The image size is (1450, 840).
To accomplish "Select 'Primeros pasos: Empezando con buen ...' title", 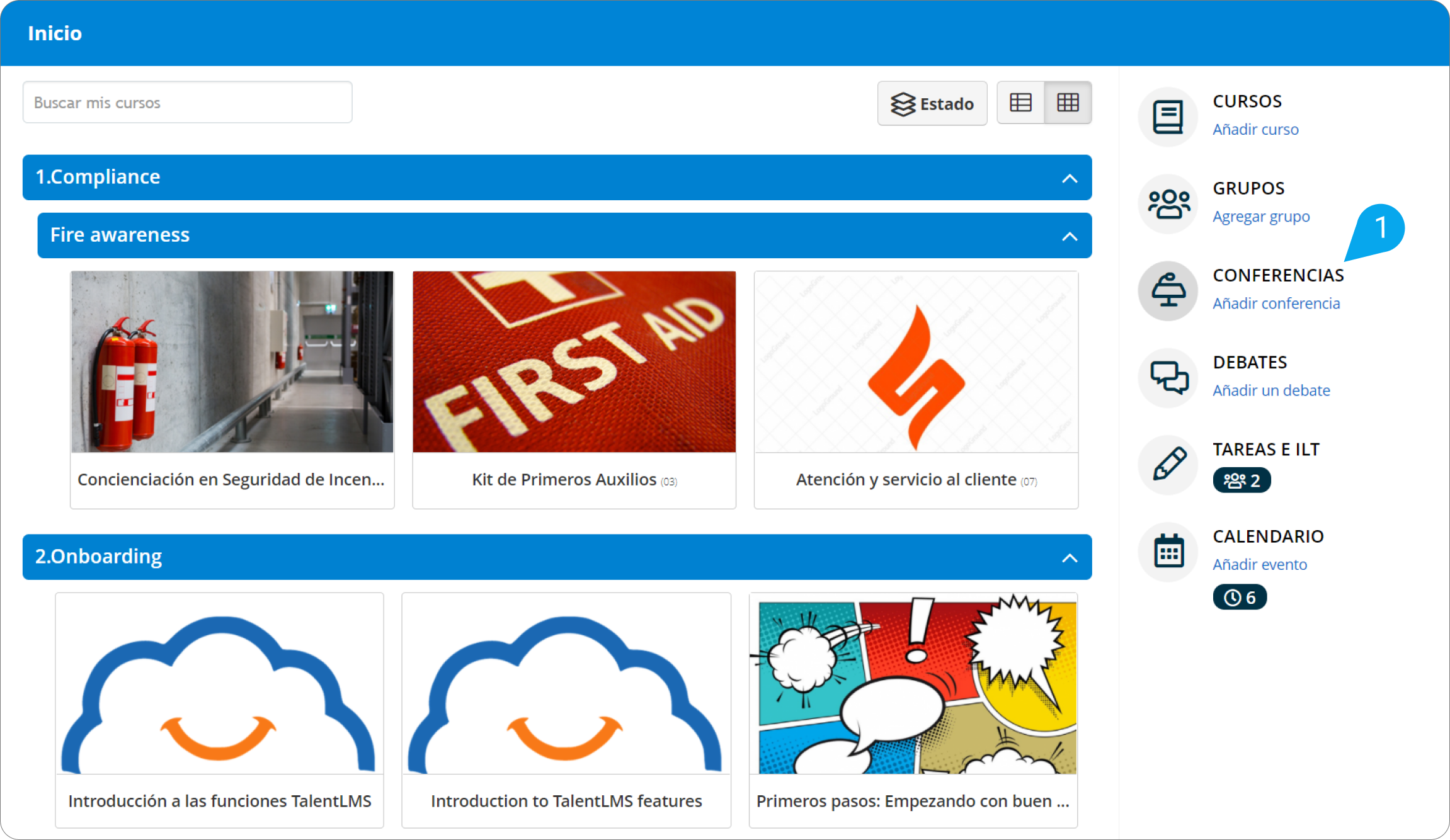I will 913,802.
